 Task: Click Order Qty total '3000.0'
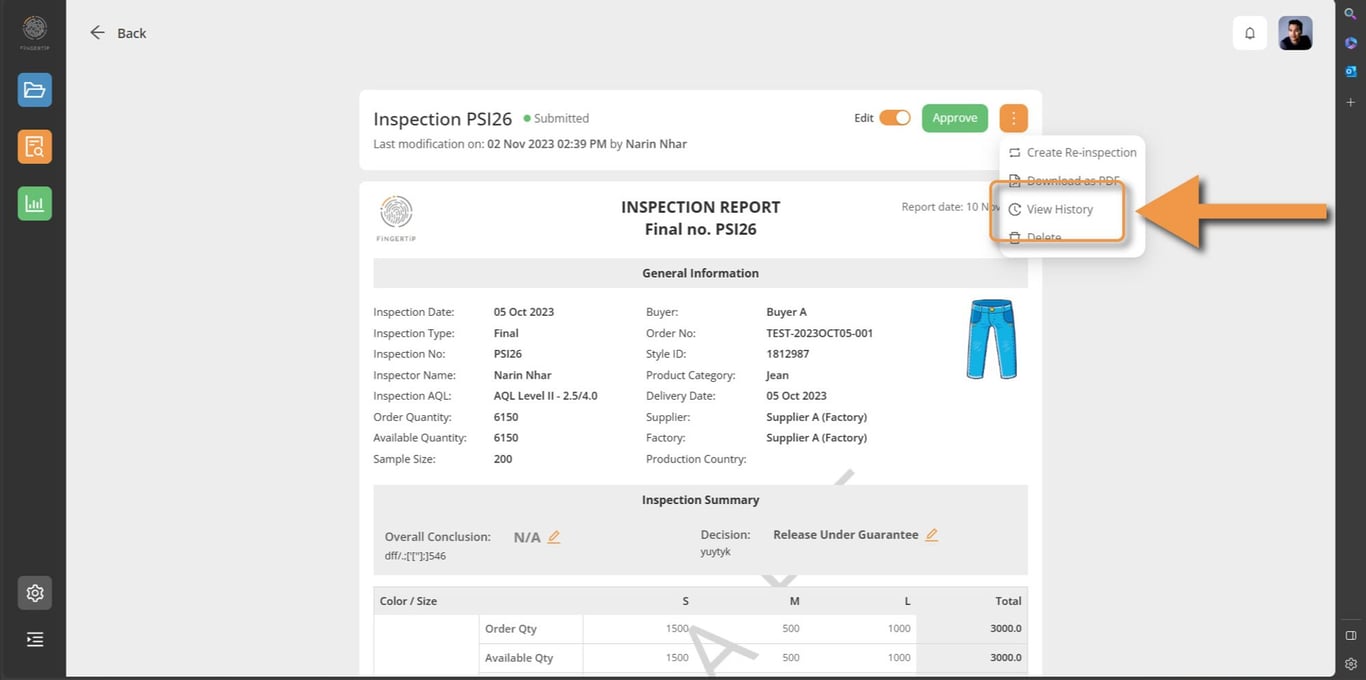(1006, 629)
